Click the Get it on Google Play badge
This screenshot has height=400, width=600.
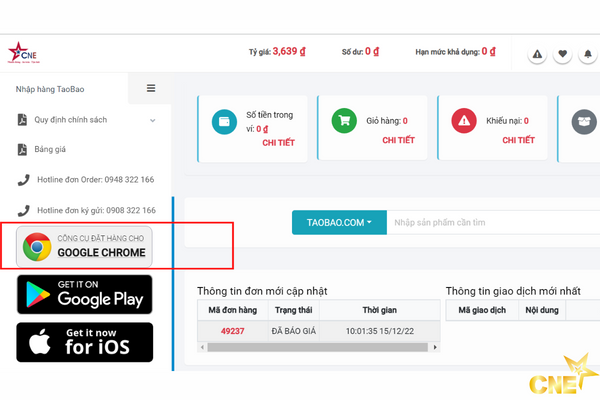click(x=85, y=294)
